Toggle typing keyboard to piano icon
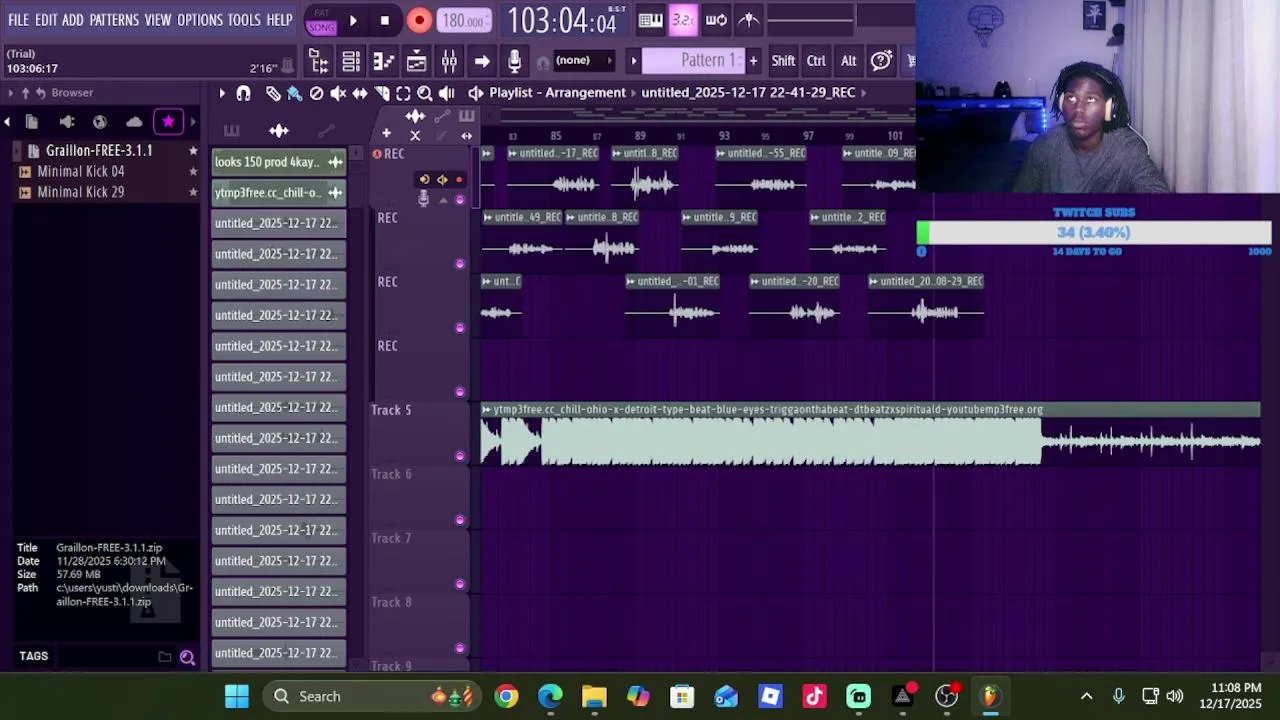Image resolution: width=1280 pixels, height=720 pixels. click(651, 20)
